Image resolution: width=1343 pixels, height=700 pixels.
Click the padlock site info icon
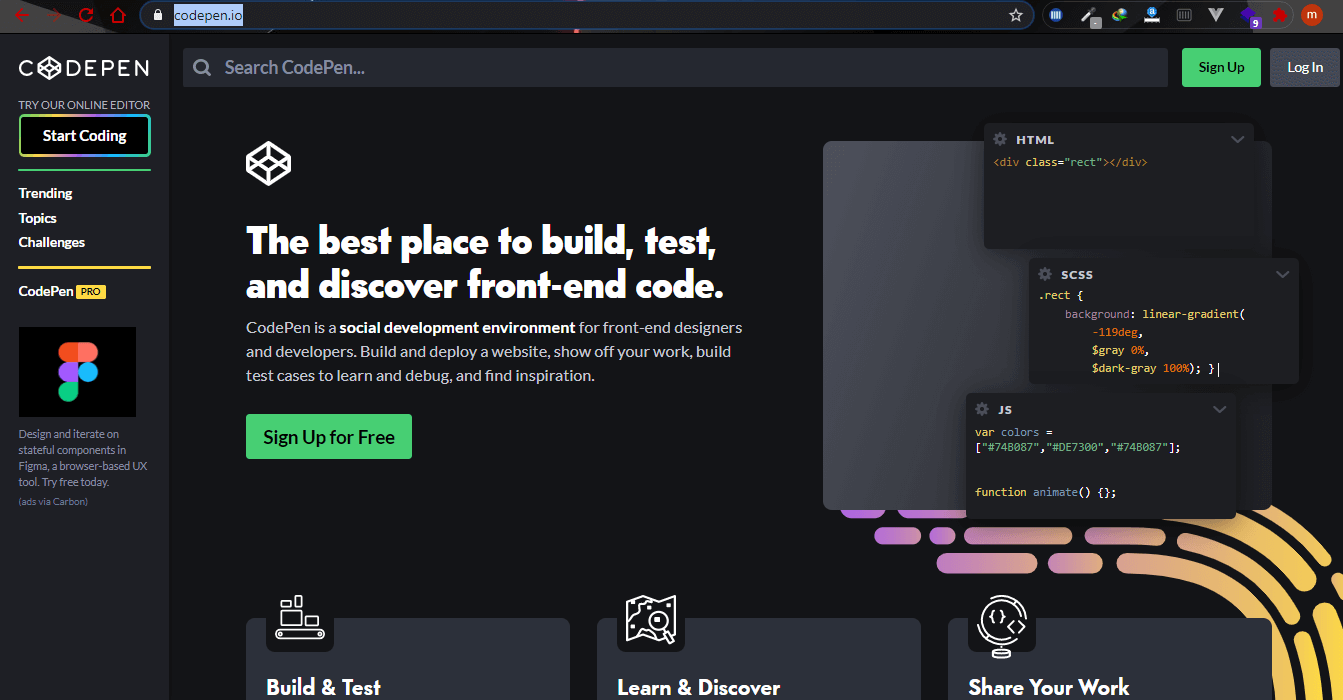[157, 15]
